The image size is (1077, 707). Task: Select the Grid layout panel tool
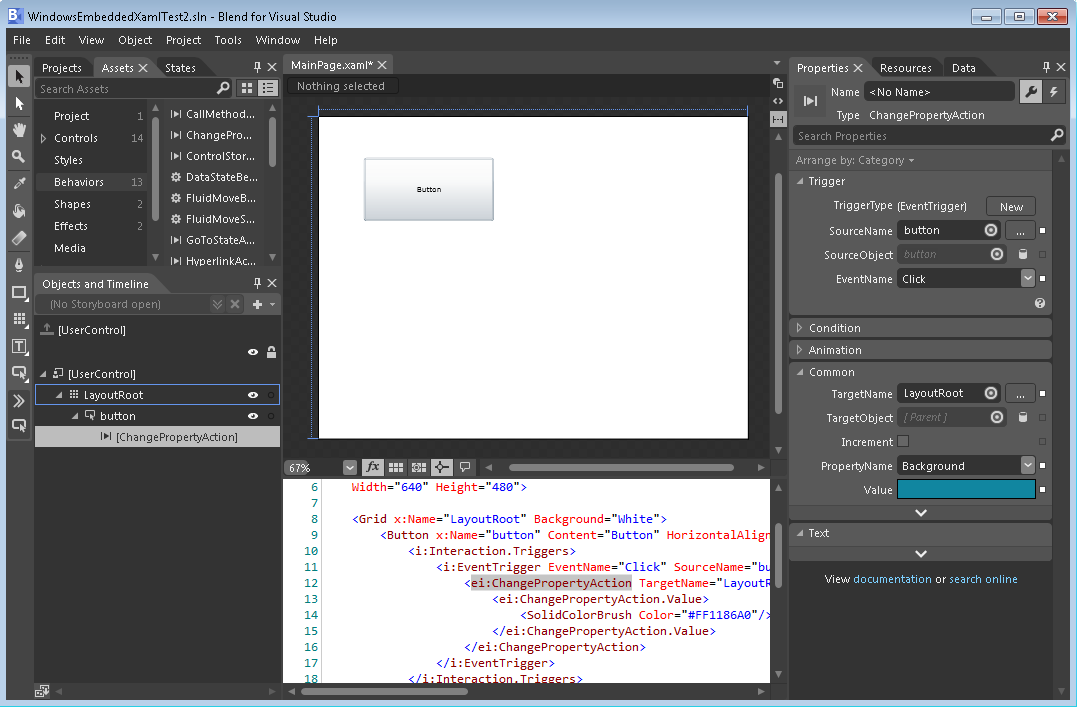pos(19,319)
